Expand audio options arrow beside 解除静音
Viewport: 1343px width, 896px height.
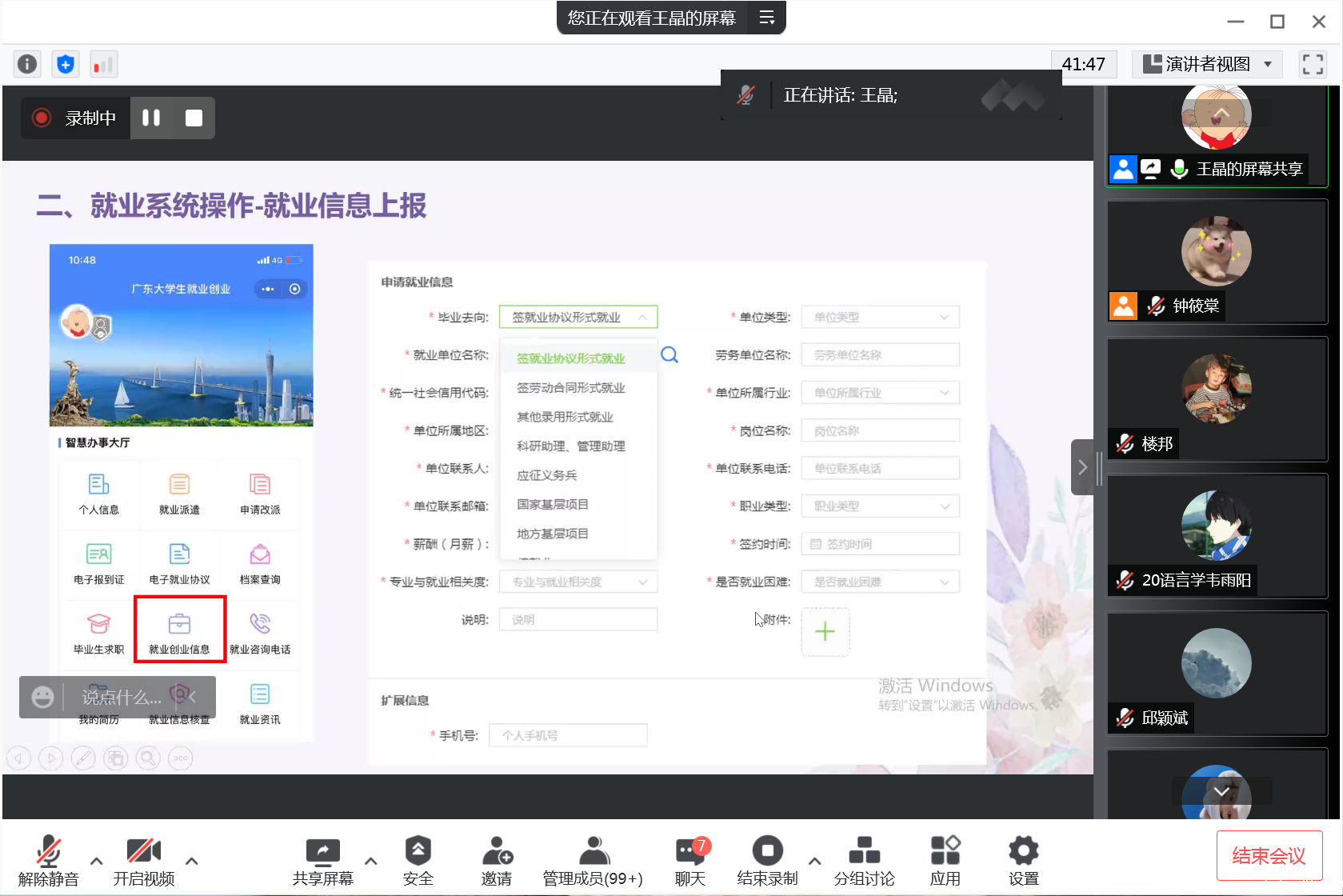97,862
